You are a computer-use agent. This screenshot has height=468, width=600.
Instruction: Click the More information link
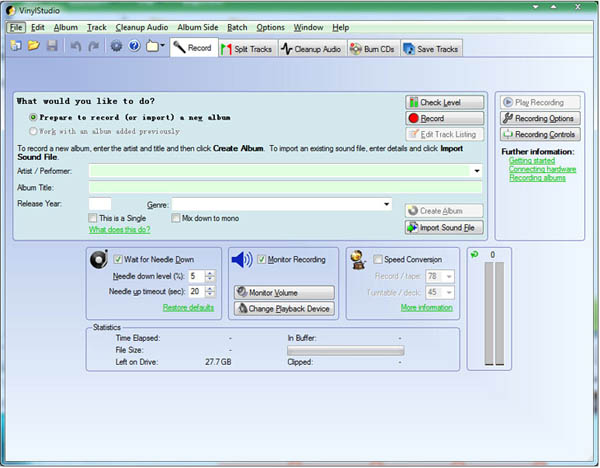pos(427,307)
